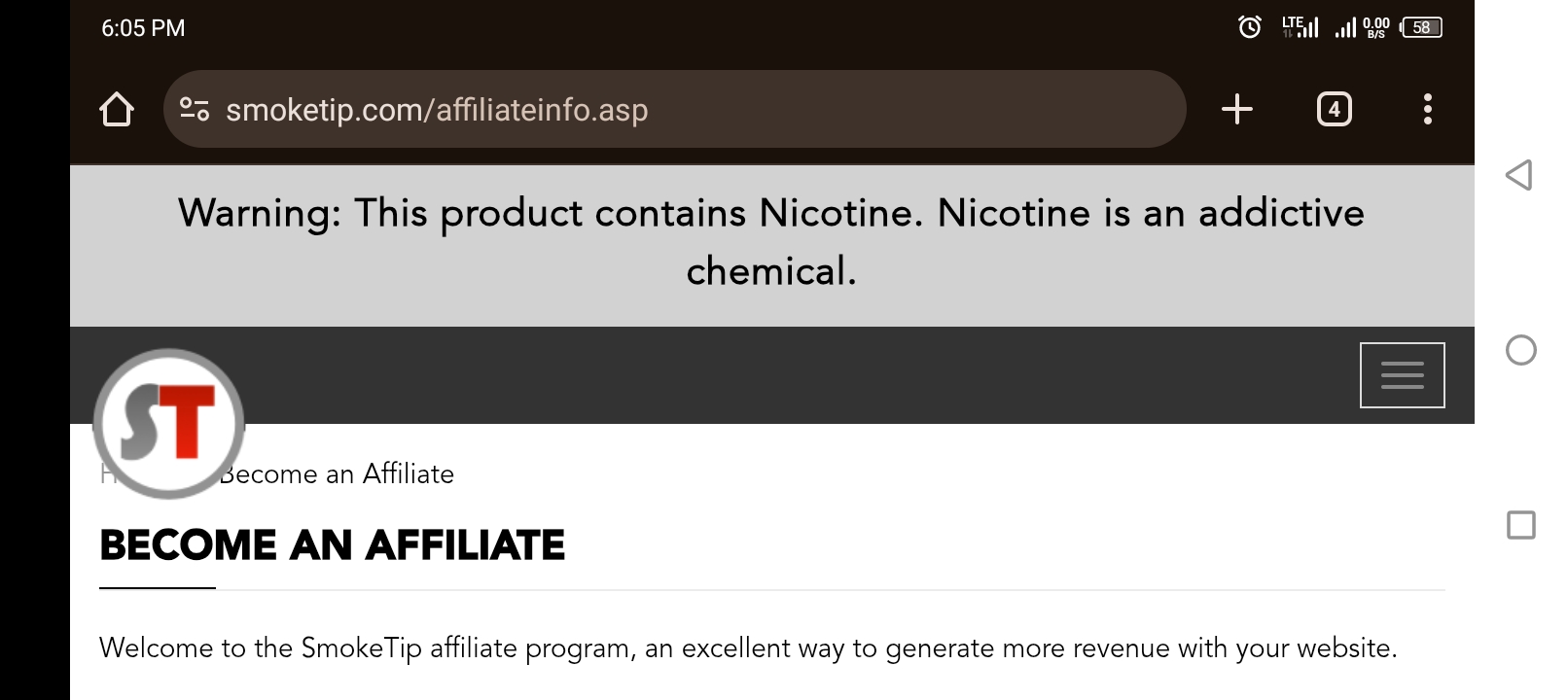
Task: Open the tab switcher showing 4 tabs
Action: coord(1335,109)
